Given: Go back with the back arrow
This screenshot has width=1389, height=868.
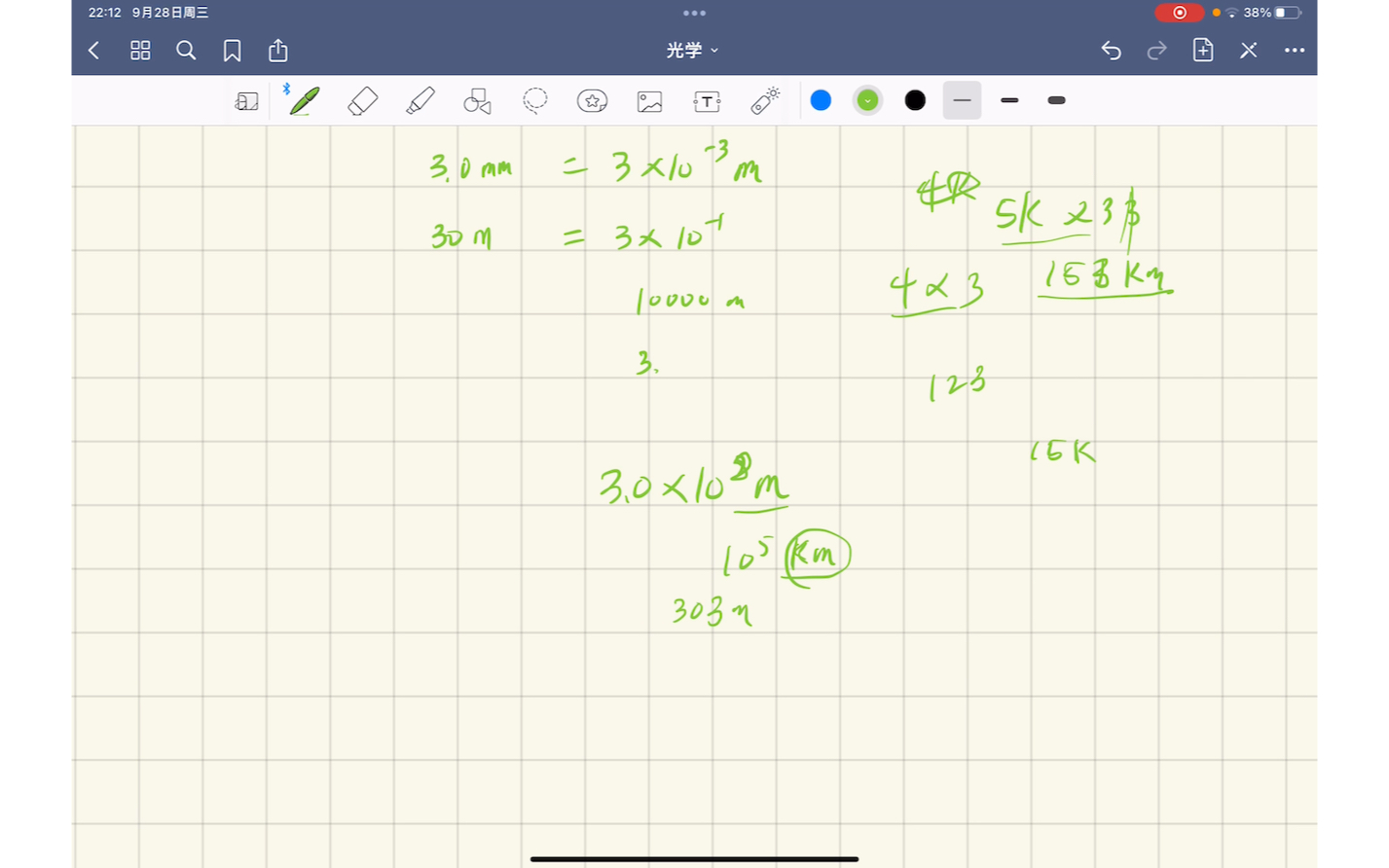Looking at the screenshot, I should tap(94, 51).
